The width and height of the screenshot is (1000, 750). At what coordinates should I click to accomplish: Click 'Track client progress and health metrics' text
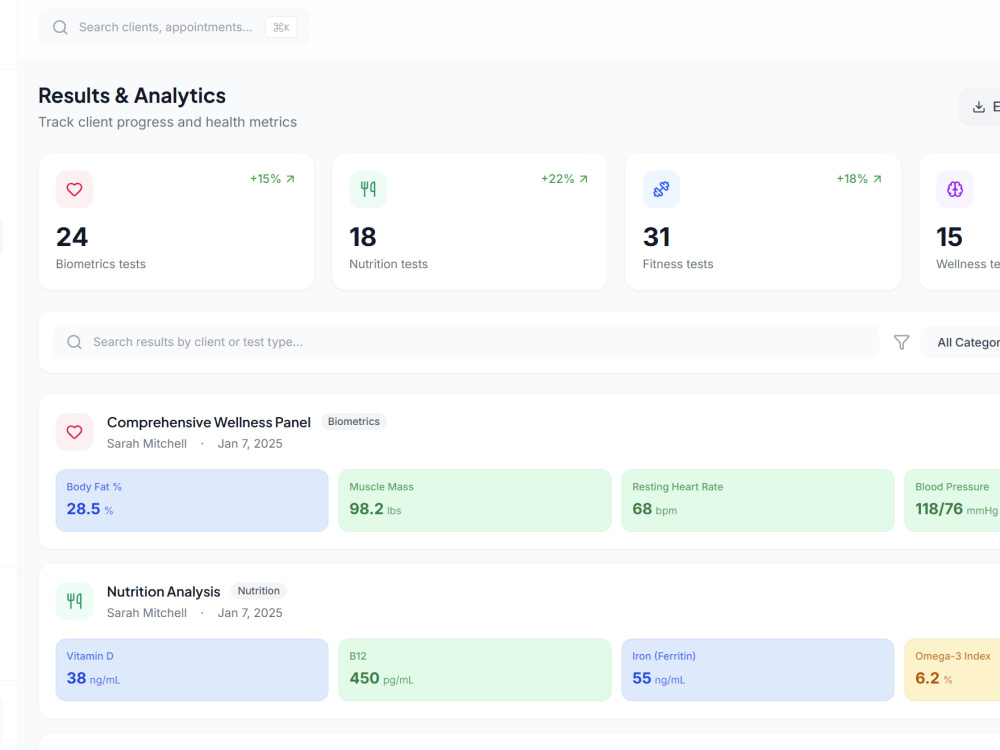coord(168,122)
